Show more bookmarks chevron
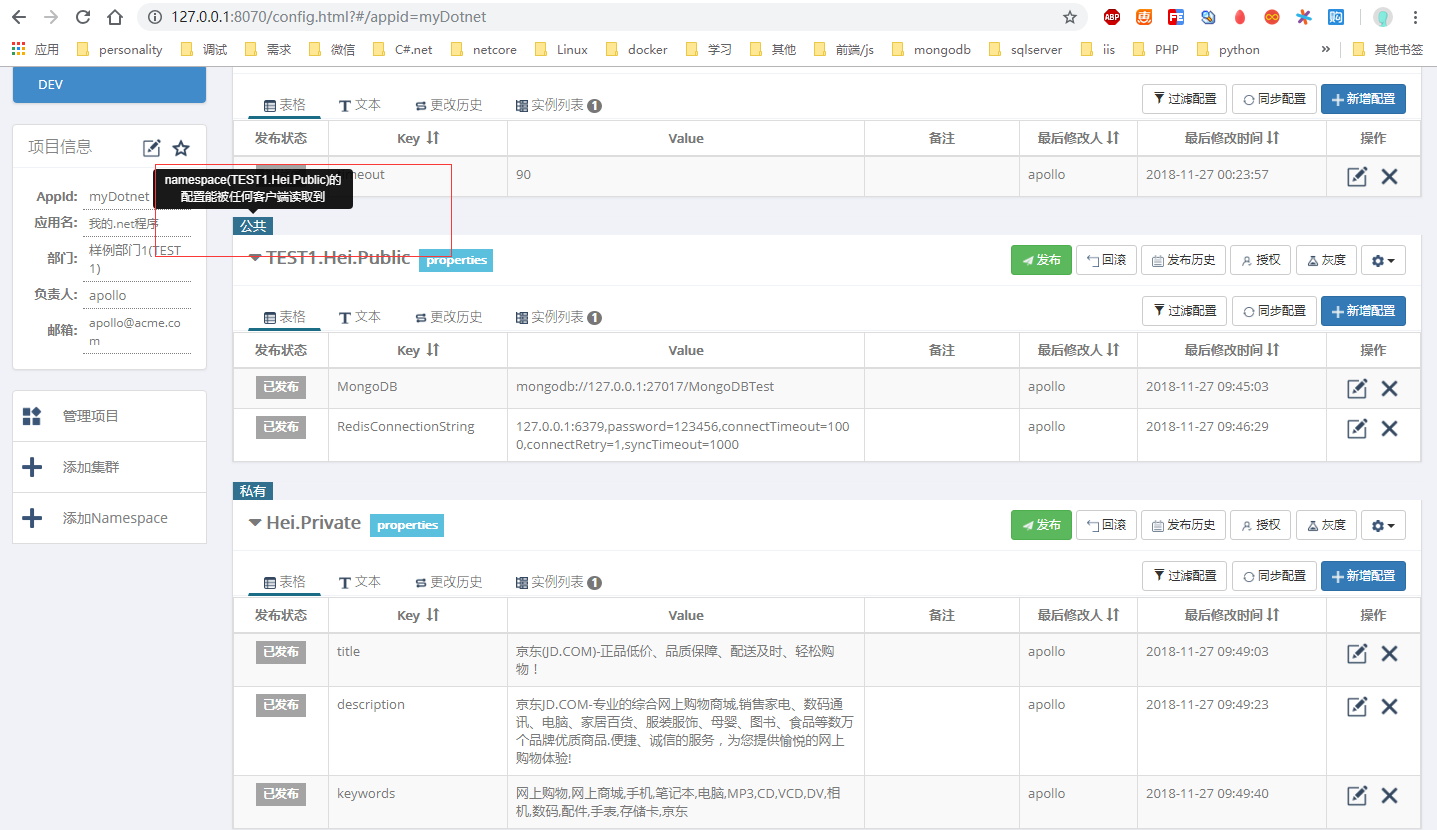1437x830 pixels. 1326,48
